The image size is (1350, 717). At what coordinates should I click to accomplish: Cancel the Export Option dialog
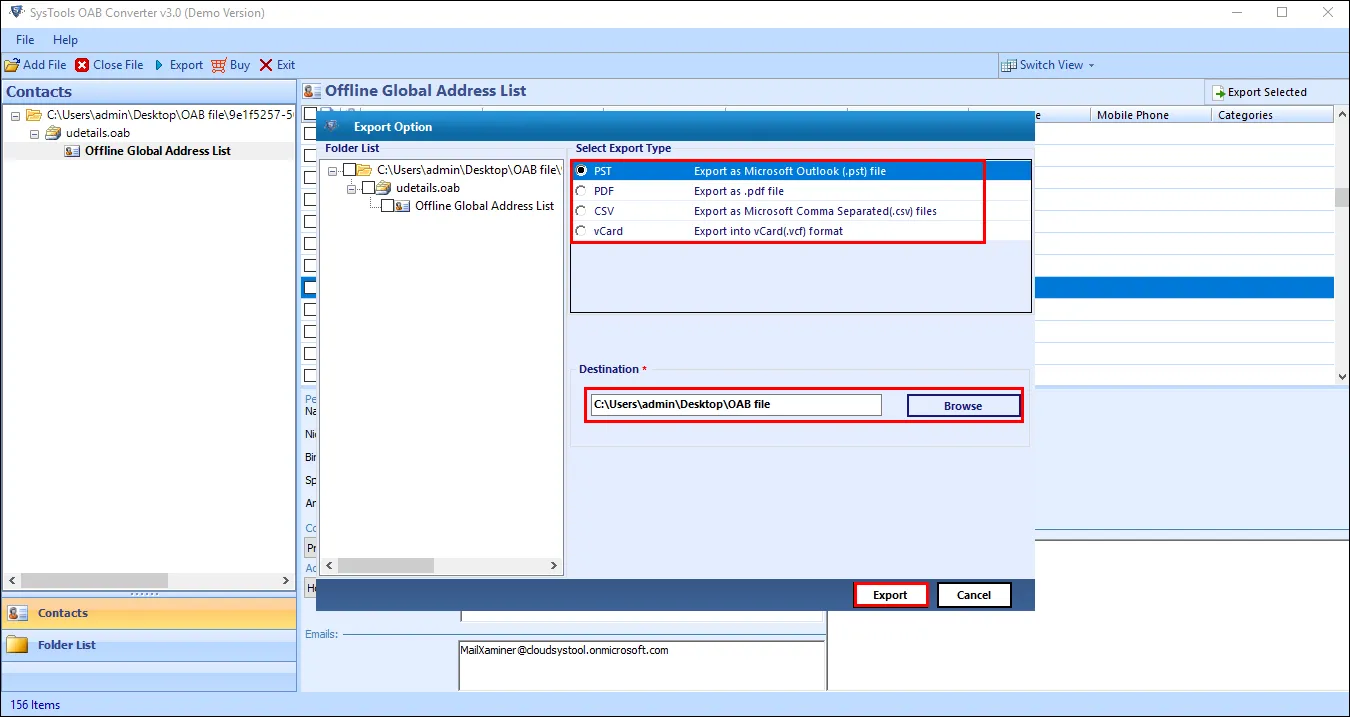pyautogui.click(x=974, y=595)
